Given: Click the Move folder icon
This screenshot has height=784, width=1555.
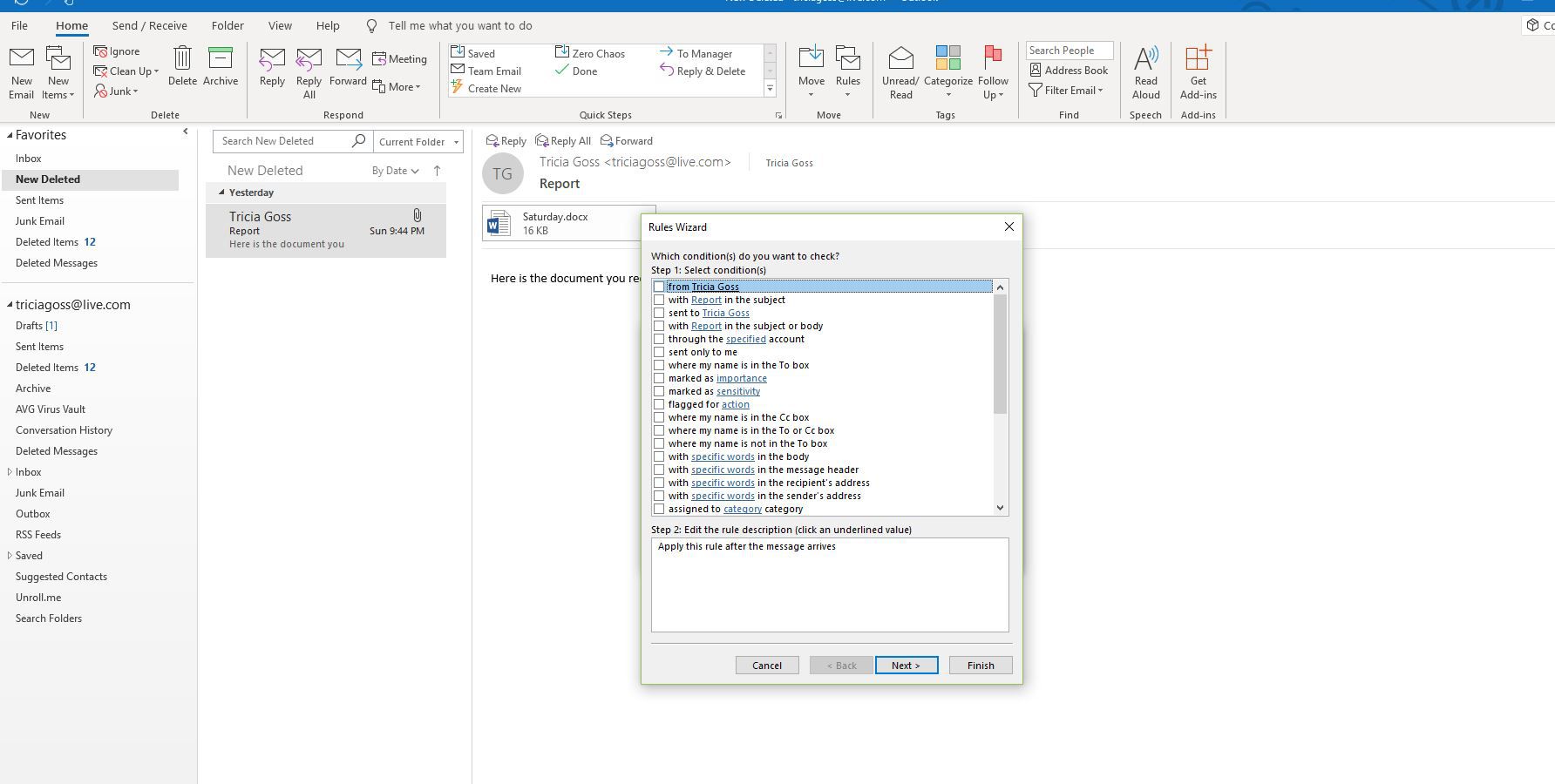Looking at the screenshot, I should (811, 57).
